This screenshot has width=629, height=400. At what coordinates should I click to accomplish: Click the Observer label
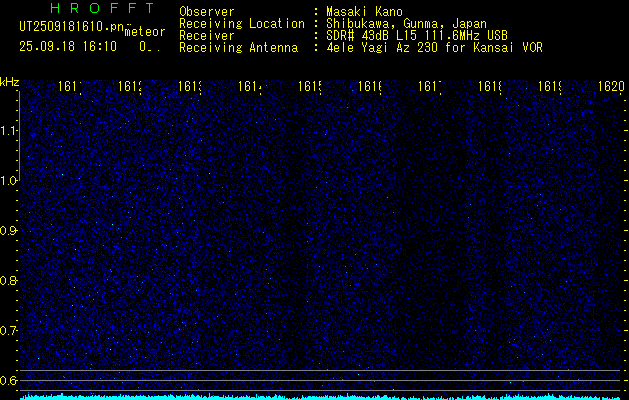coord(207,11)
